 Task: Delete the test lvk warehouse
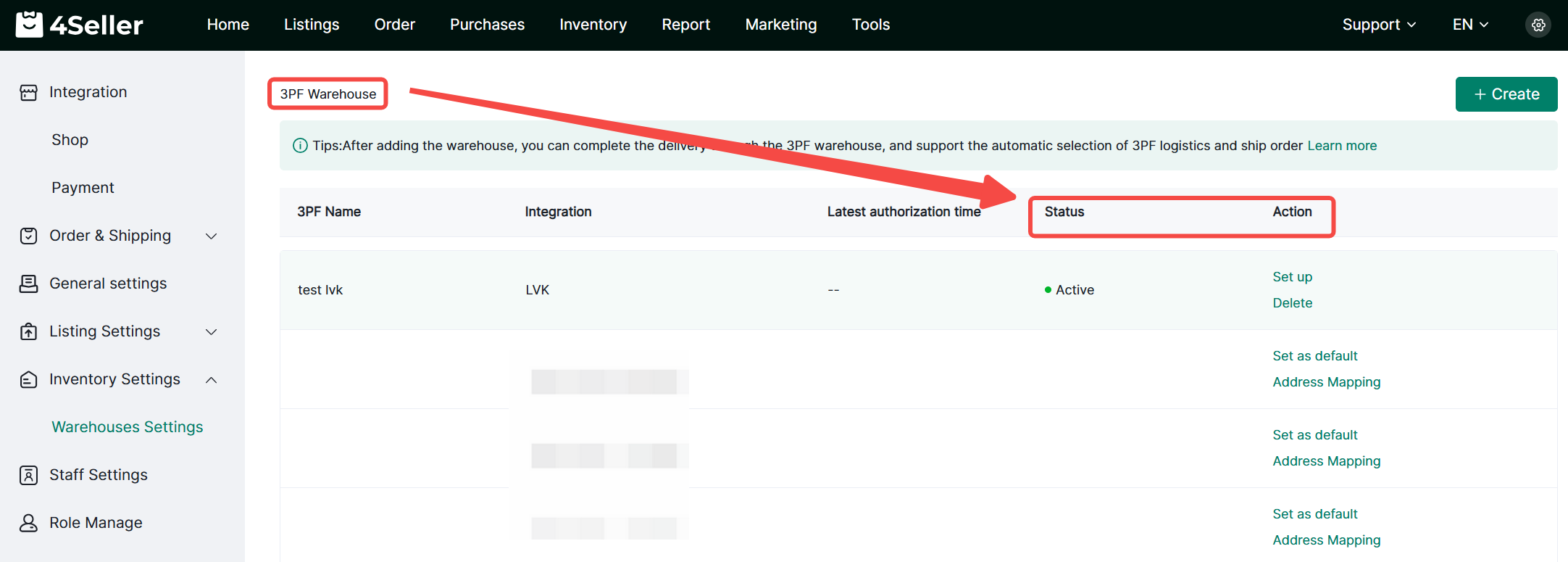click(1292, 303)
